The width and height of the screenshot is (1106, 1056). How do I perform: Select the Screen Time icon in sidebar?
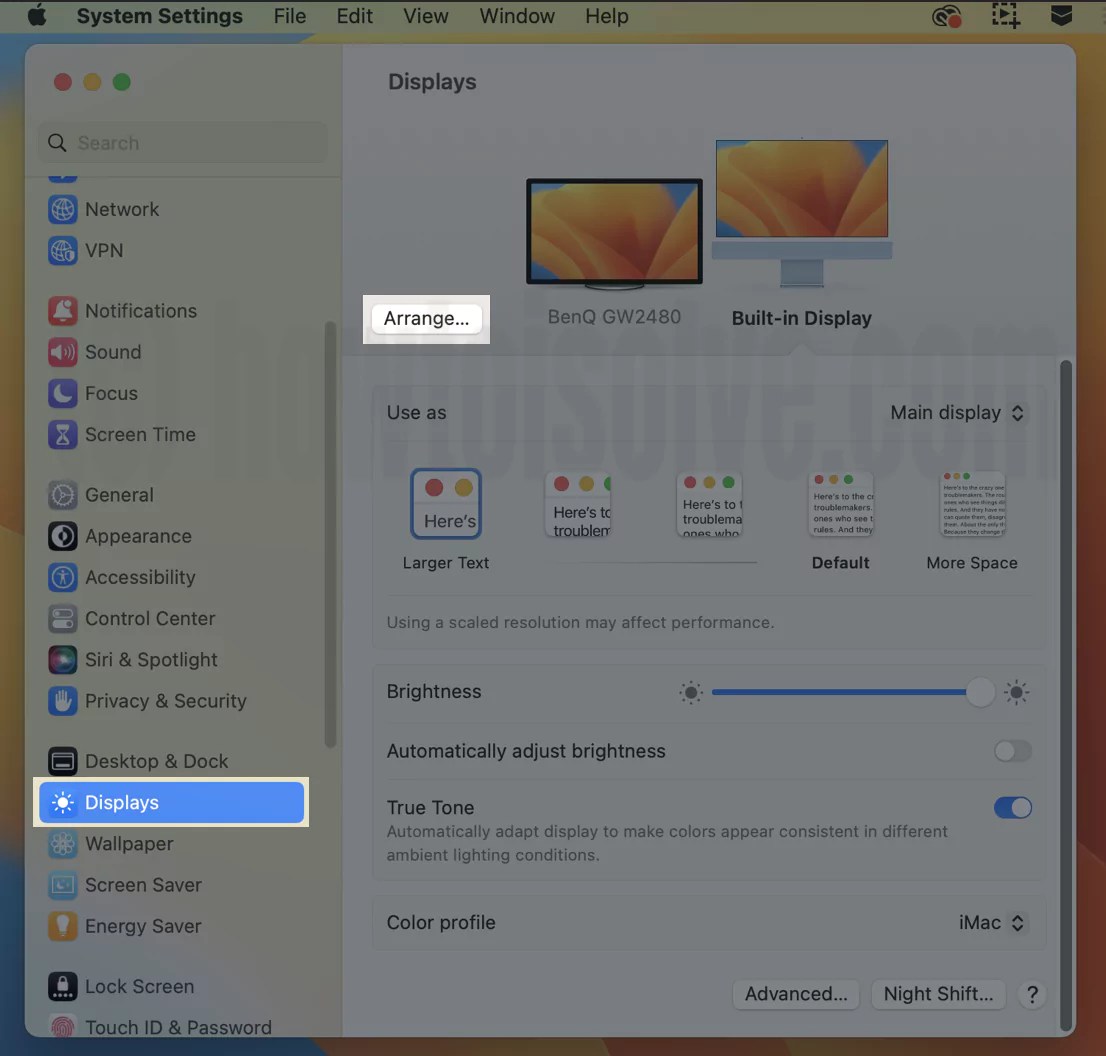[62, 435]
